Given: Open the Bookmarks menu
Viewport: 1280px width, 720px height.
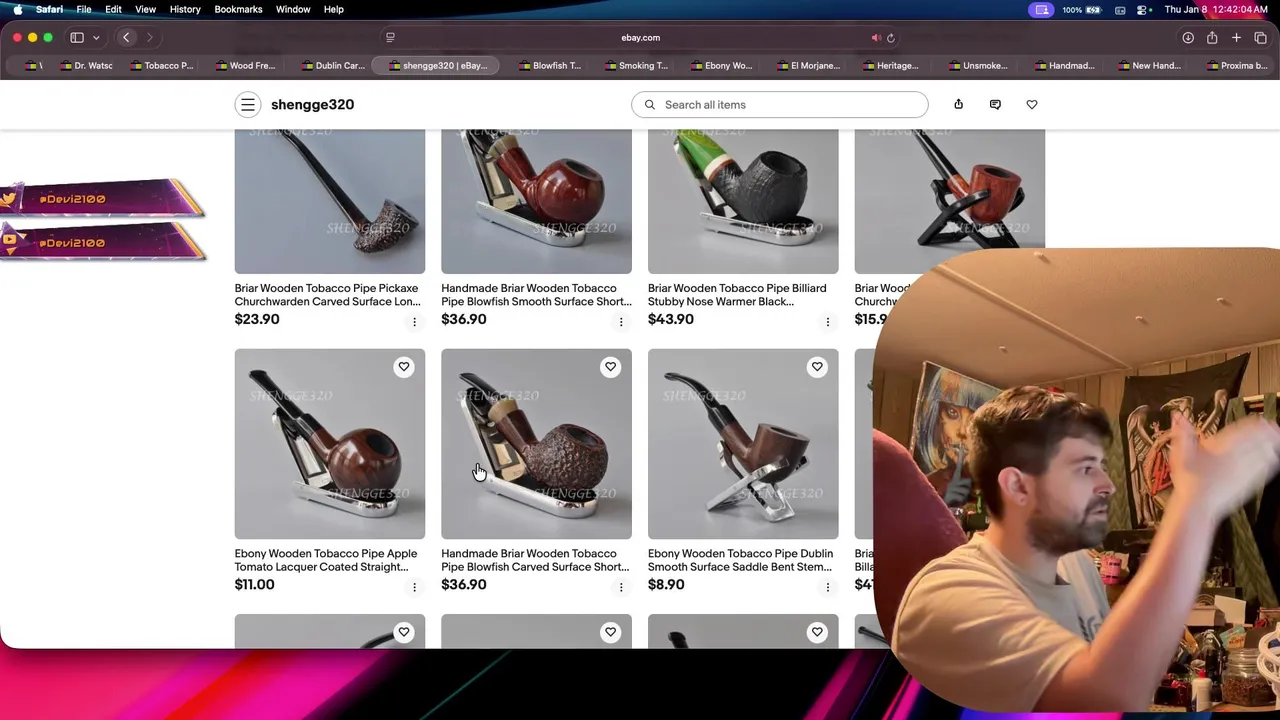Looking at the screenshot, I should 238,9.
